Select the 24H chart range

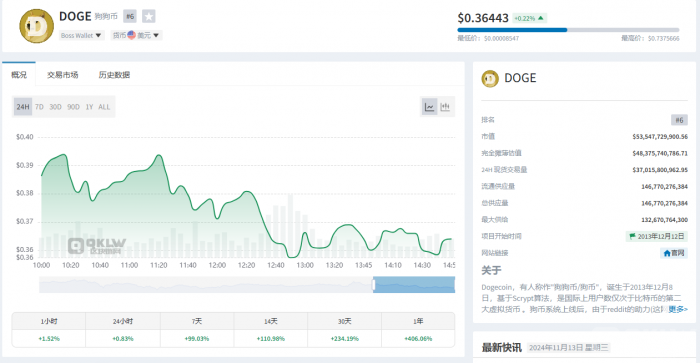point(23,107)
